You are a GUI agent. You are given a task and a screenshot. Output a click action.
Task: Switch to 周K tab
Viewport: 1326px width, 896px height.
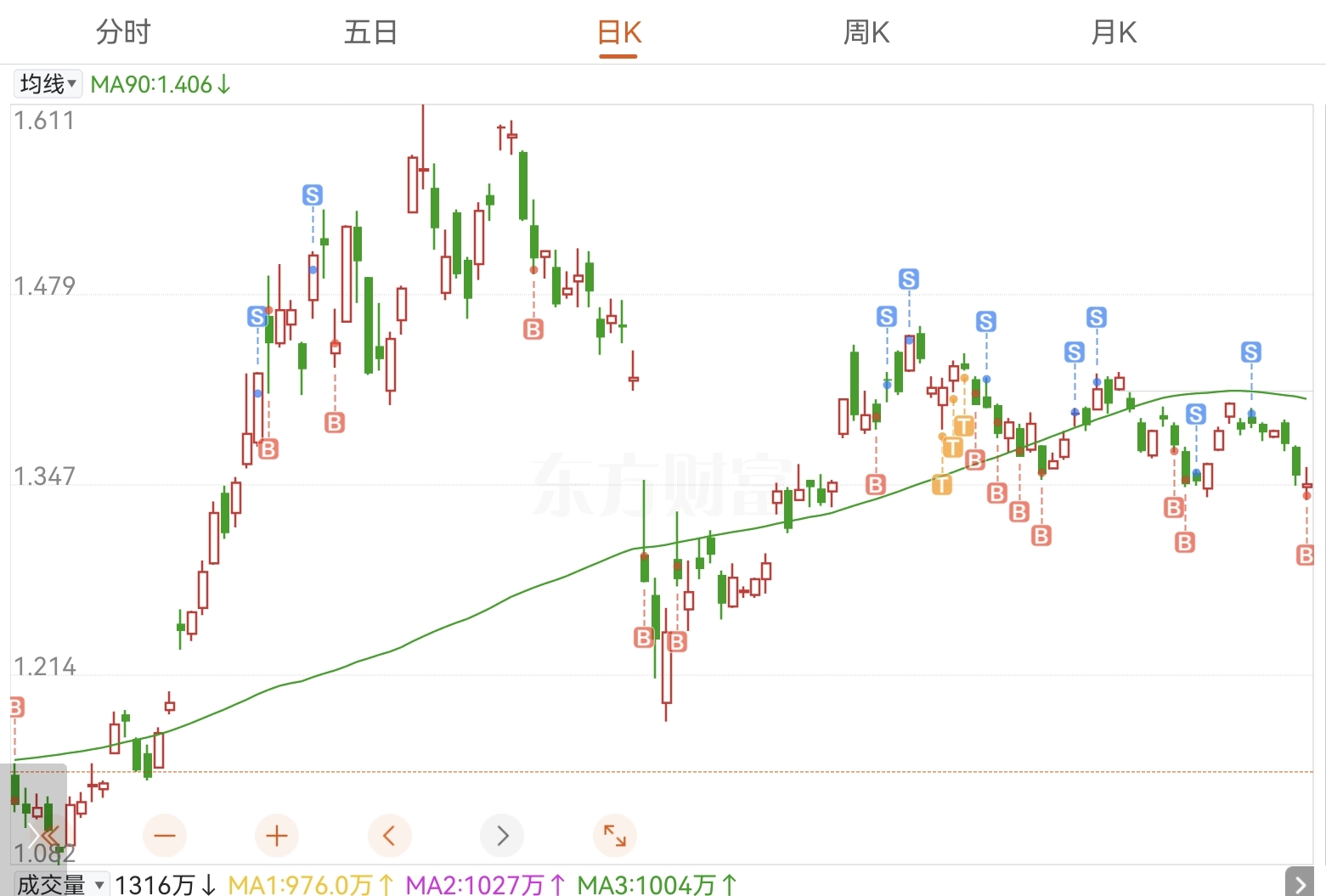[x=866, y=32]
